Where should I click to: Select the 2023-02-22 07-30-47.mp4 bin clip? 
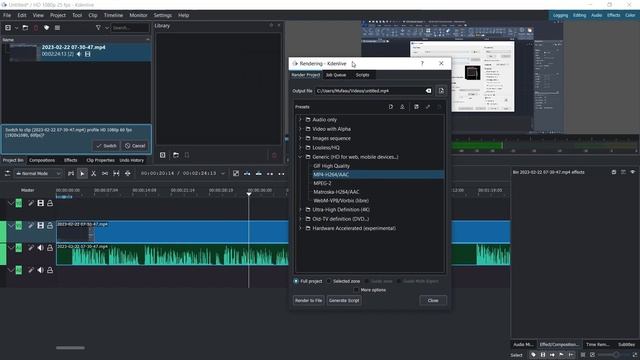pyautogui.click(x=76, y=51)
